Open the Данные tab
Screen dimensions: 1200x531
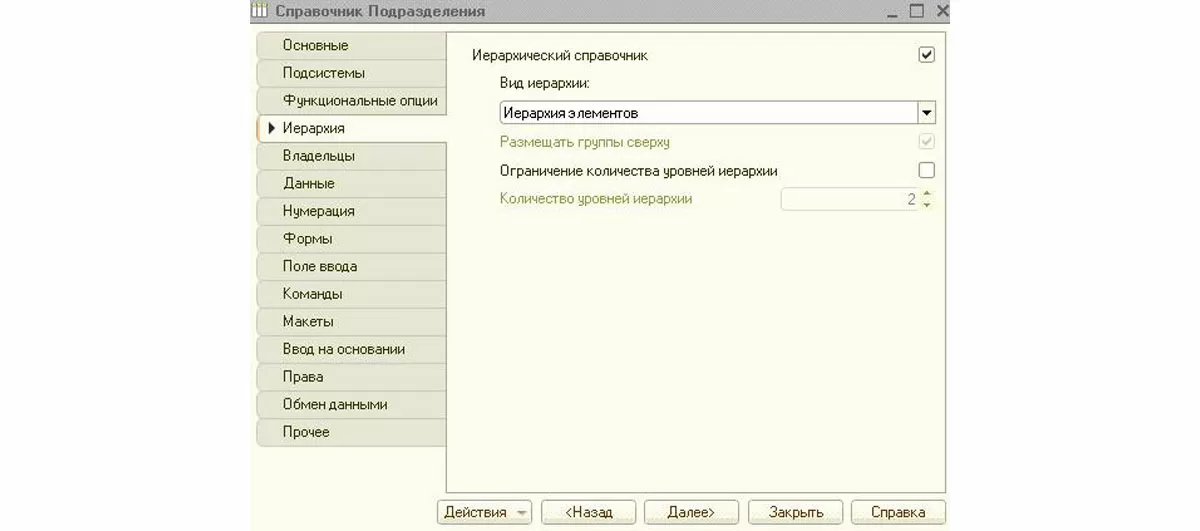tap(351, 184)
